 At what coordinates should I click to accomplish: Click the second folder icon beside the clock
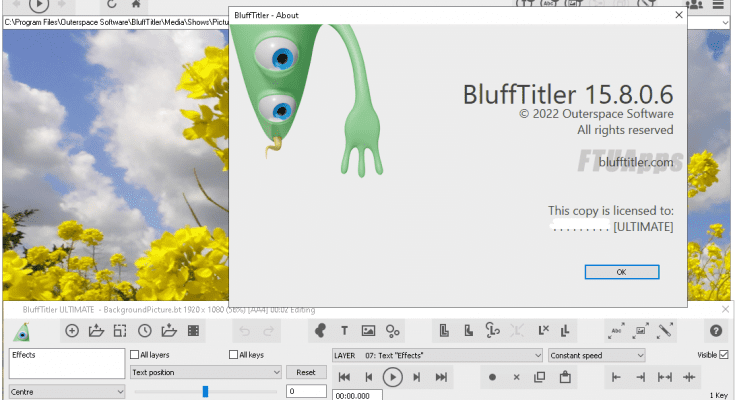(169, 331)
